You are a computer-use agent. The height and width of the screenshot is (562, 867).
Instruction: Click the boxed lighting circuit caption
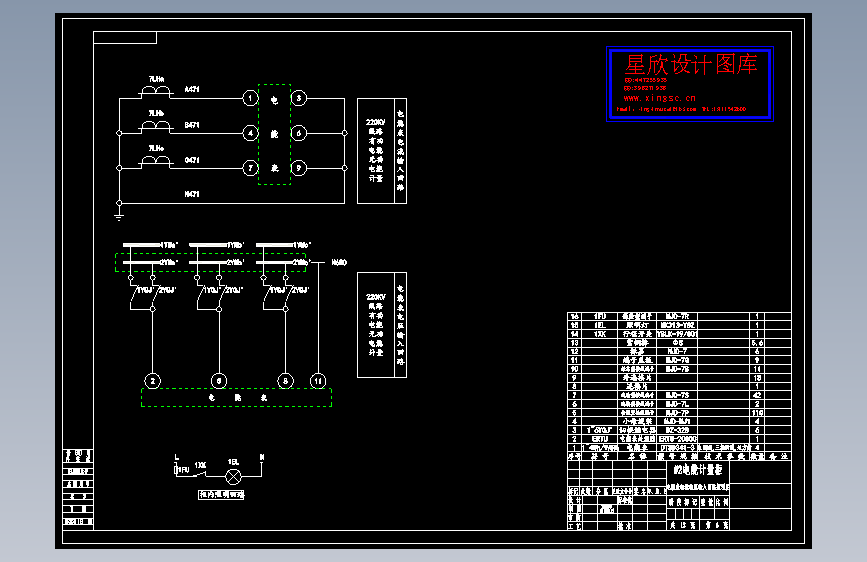(221, 495)
